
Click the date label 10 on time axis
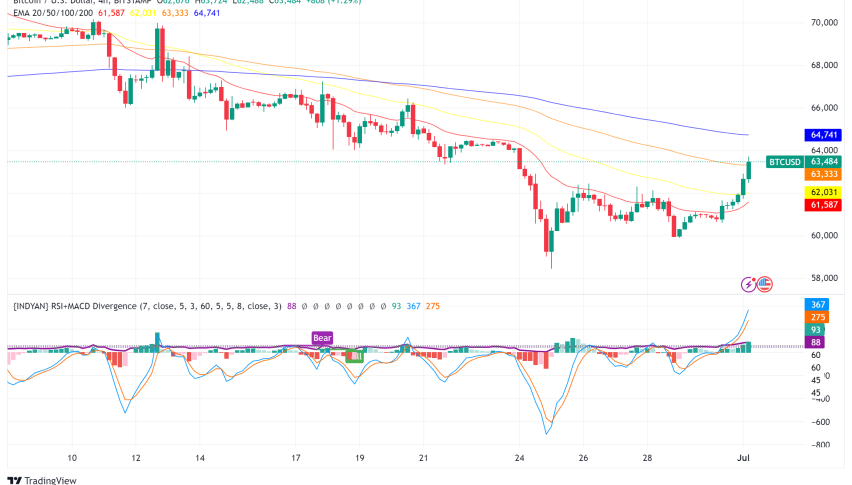click(72, 458)
